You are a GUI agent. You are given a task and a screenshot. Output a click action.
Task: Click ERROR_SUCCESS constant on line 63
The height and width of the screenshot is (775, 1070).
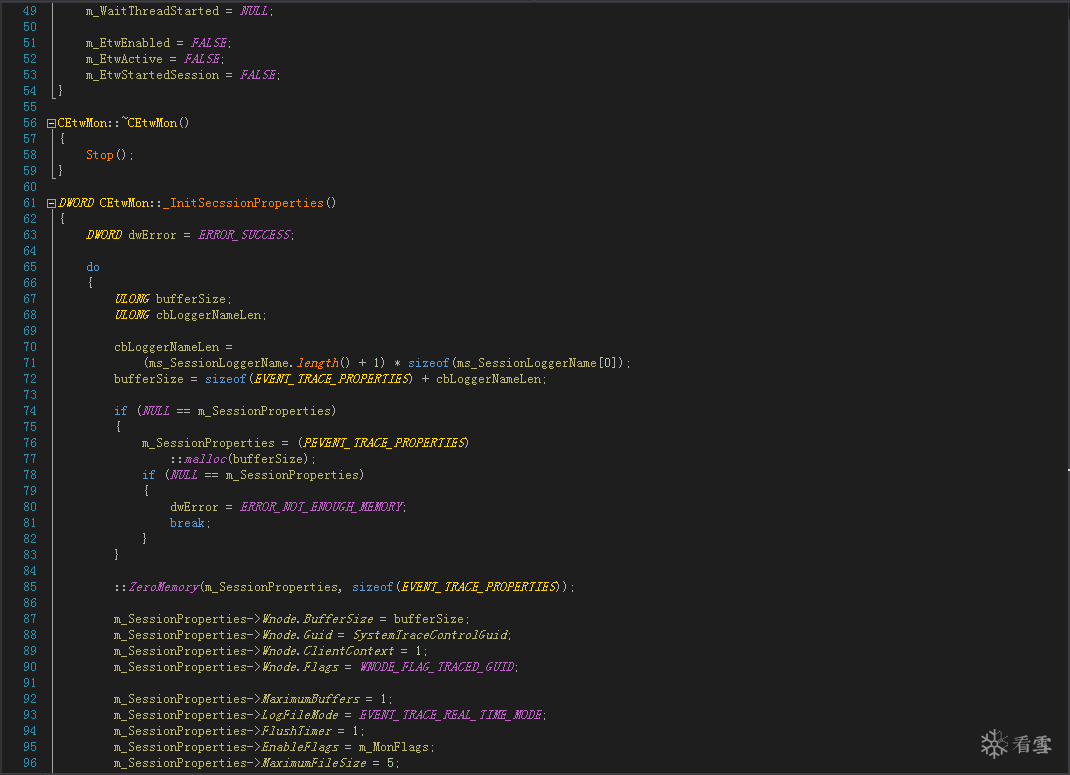point(244,235)
